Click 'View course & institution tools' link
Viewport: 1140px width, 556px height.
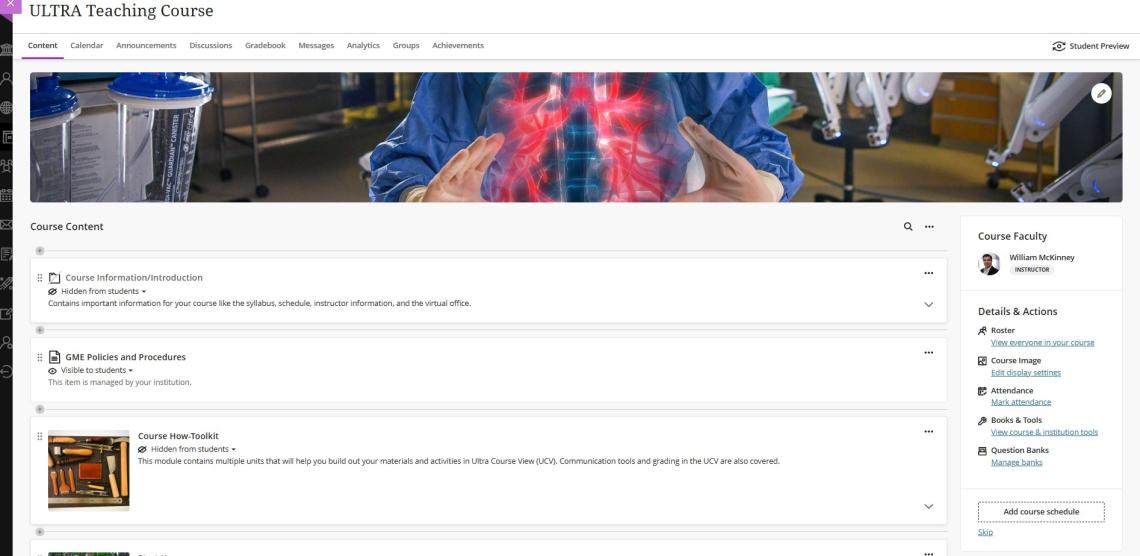1044,432
